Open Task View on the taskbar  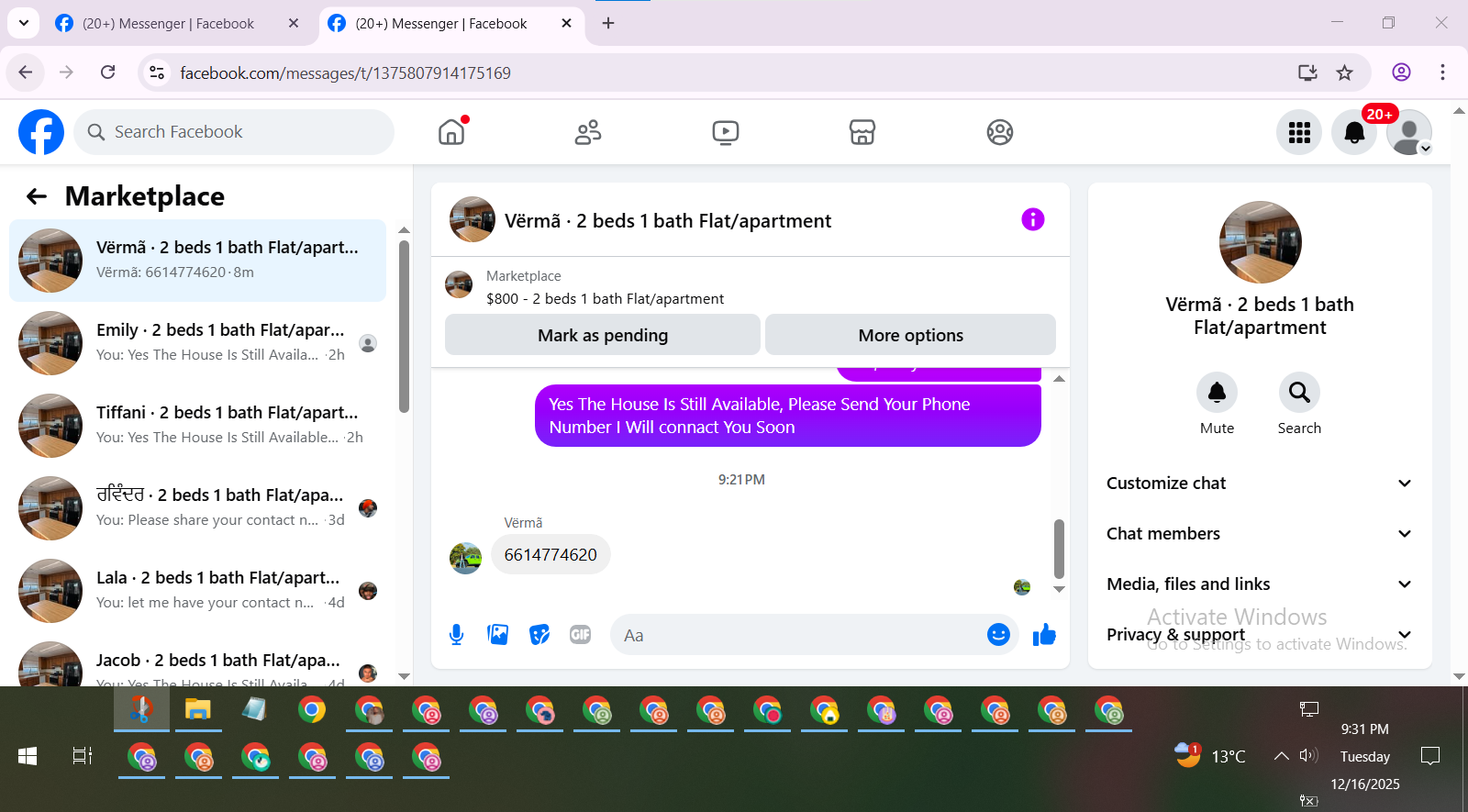coord(83,756)
